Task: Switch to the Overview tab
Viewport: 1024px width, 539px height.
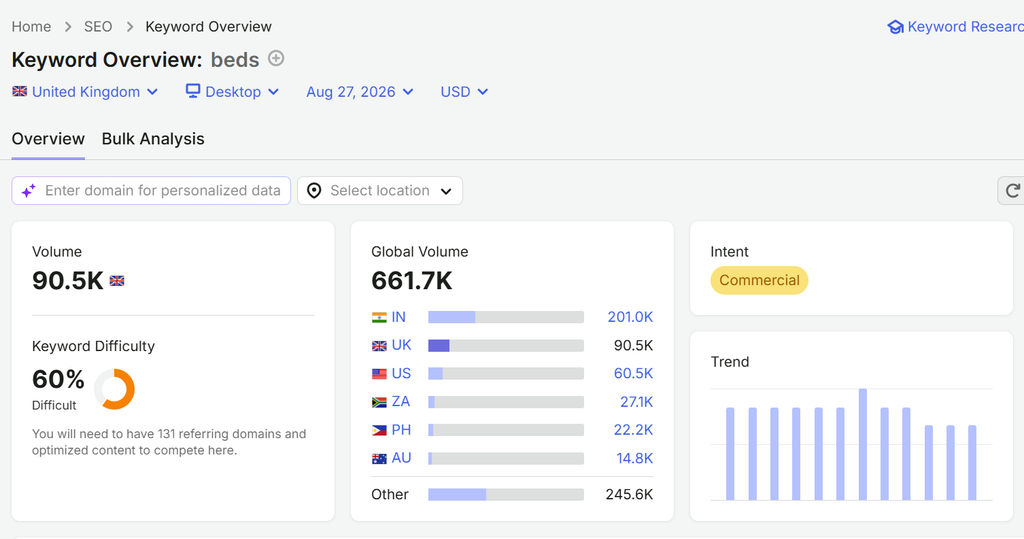Action: tap(48, 139)
